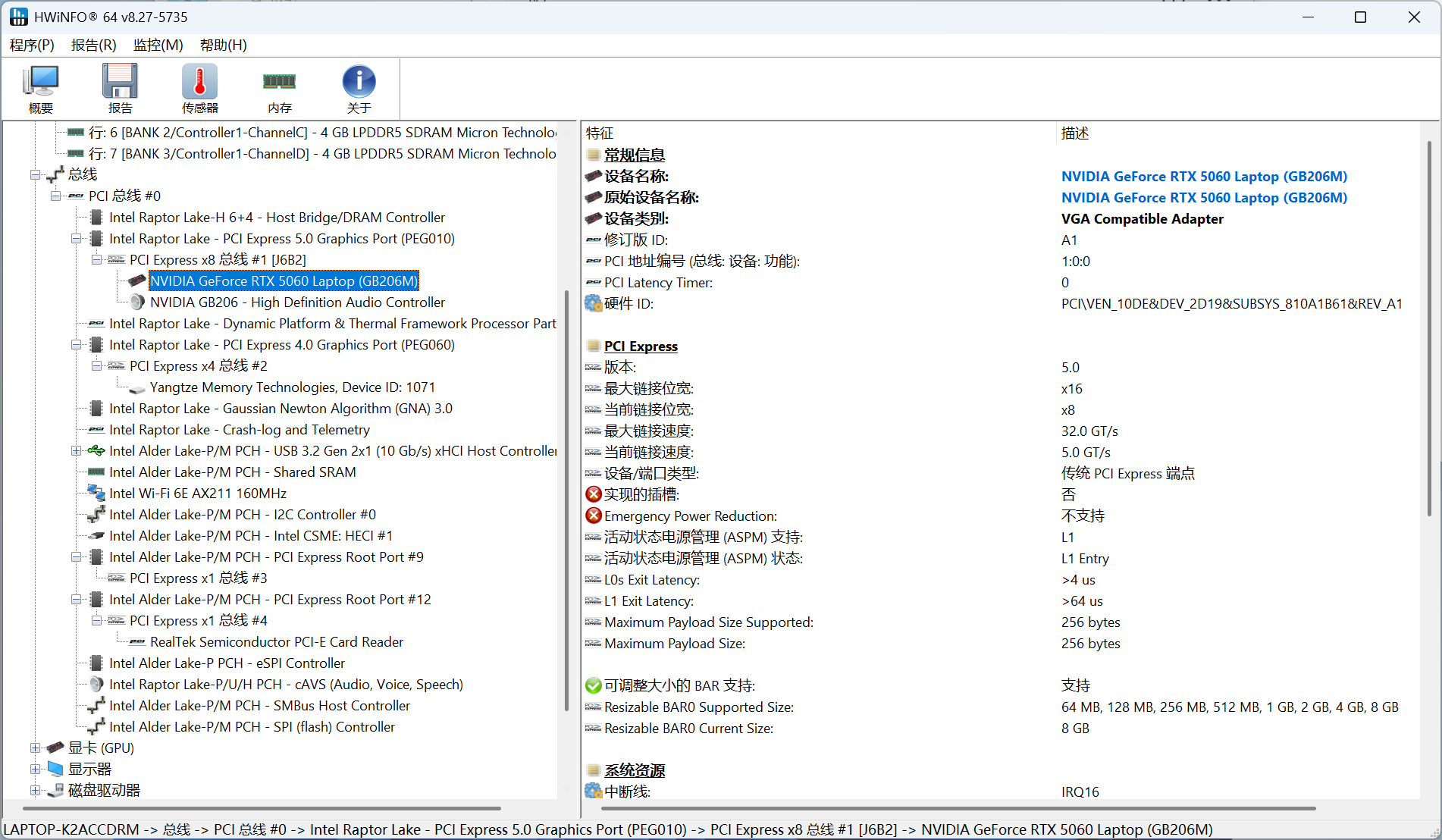
Task: Expand the 显卡 (GPU) tree node
Action: [x=36, y=748]
